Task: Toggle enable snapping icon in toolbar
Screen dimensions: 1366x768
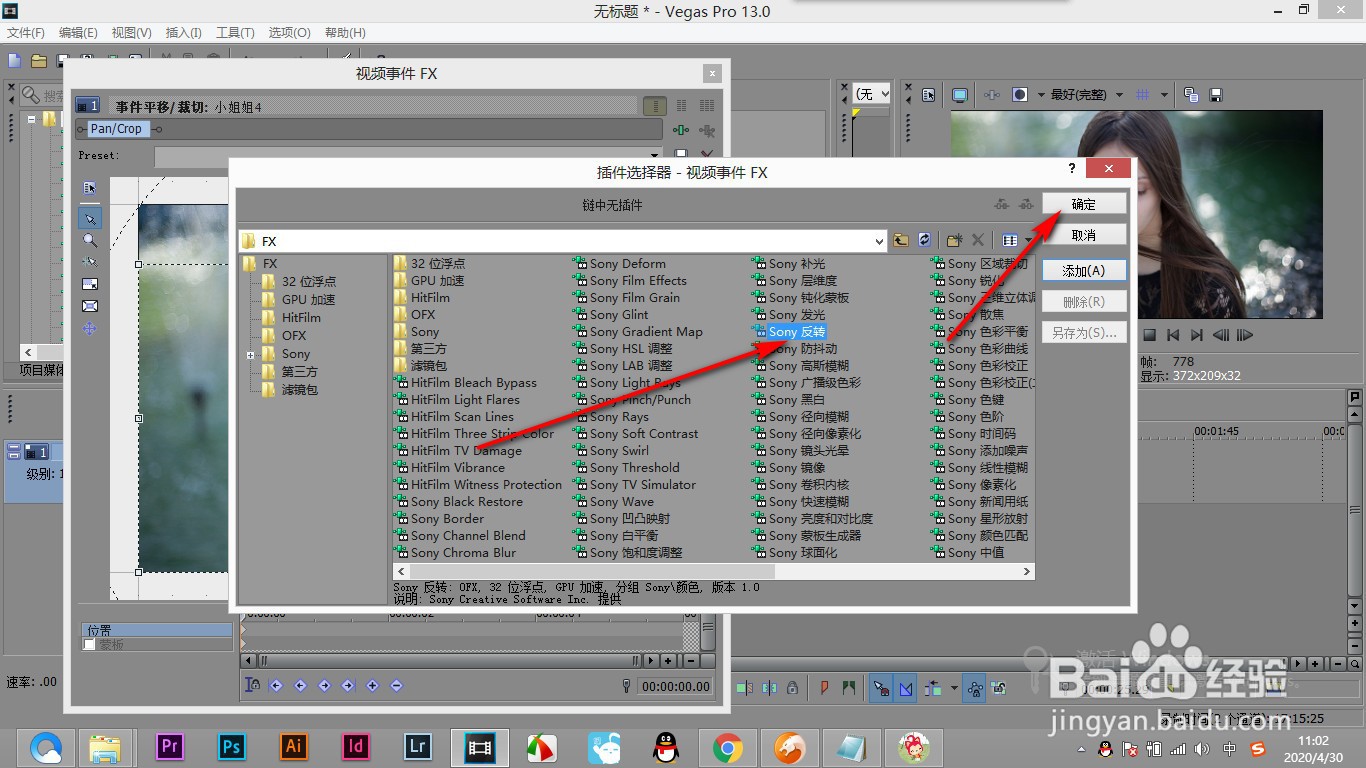Action: pyautogui.click(x=881, y=687)
